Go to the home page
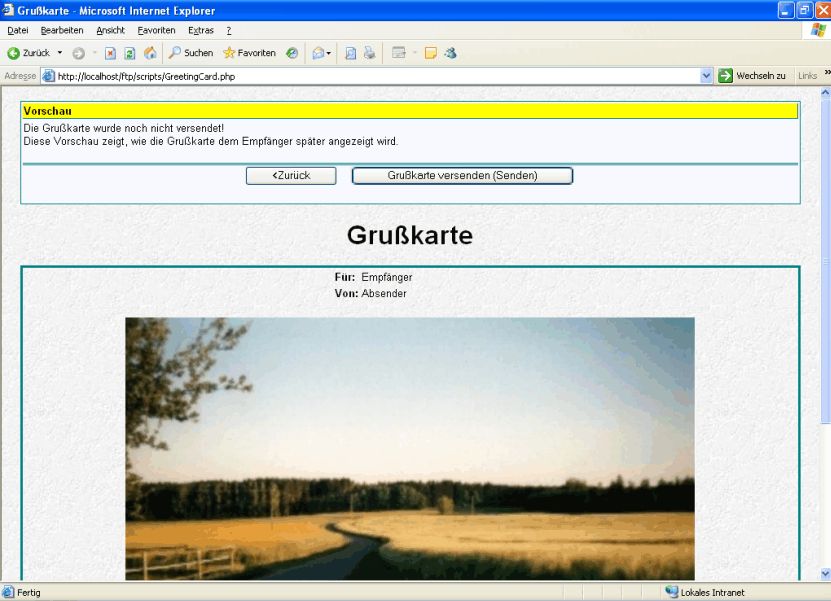The height and width of the screenshot is (601, 831). [x=150, y=53]
